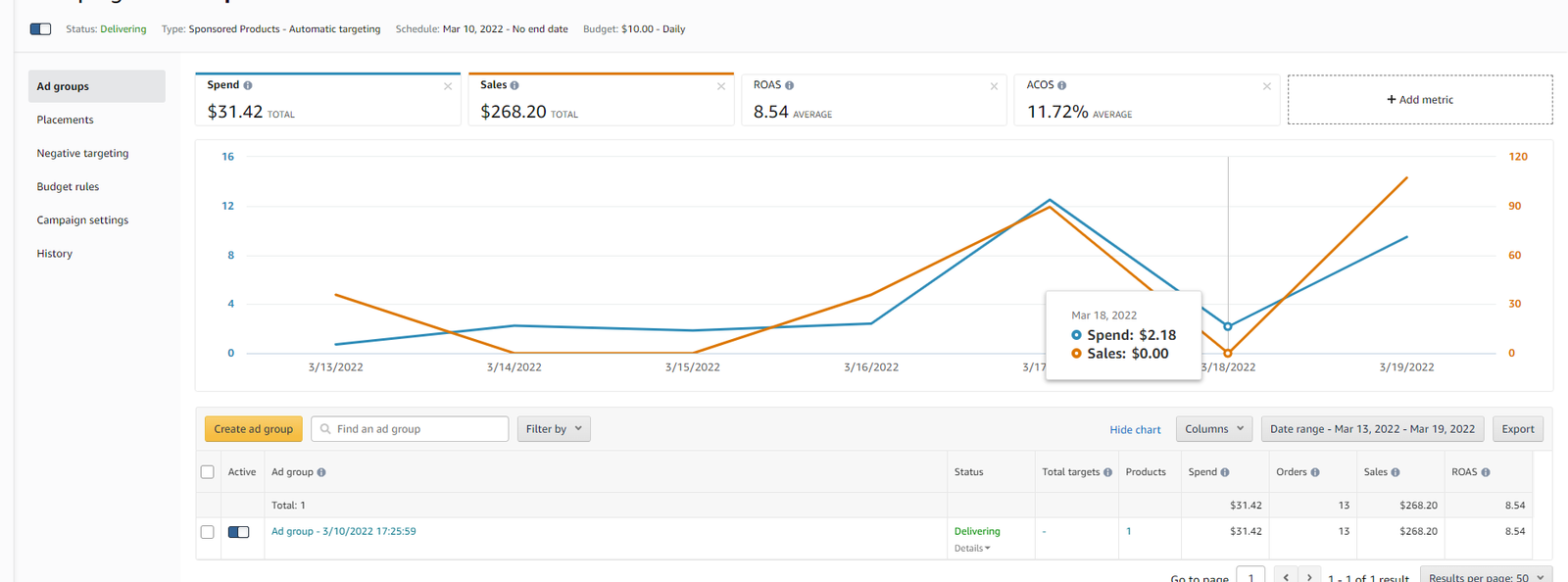Open the Placements section in sidebar
The image size is (1568, 582).
[x=66, y=120]
